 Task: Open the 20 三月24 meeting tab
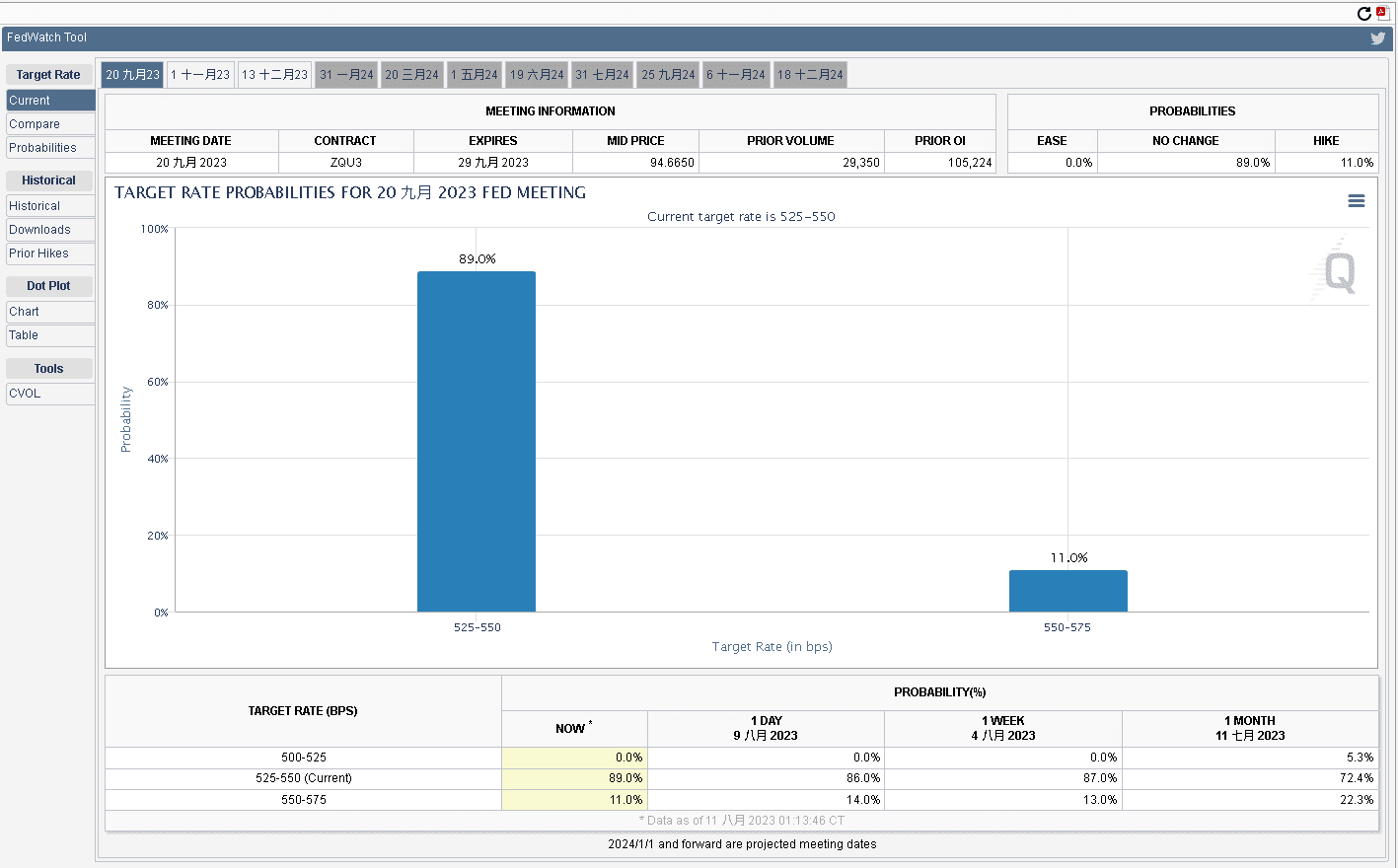411,75
